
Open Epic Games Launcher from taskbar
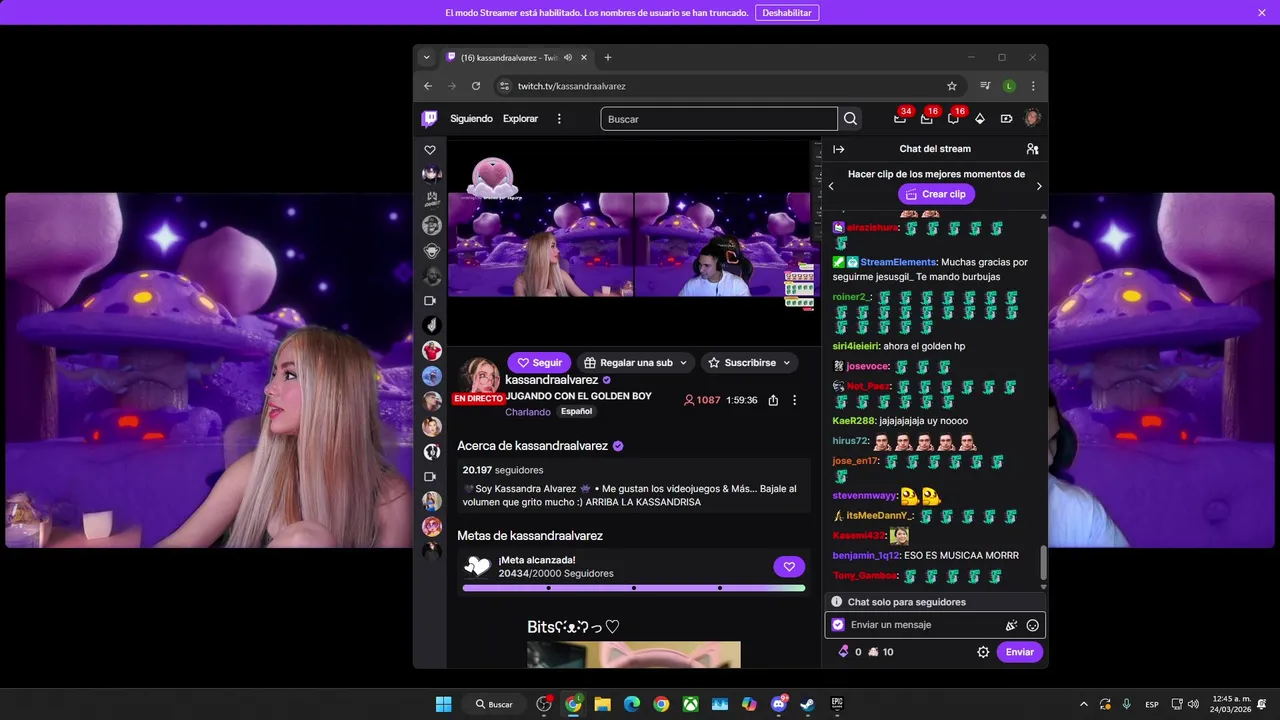[x=836, y=704]
